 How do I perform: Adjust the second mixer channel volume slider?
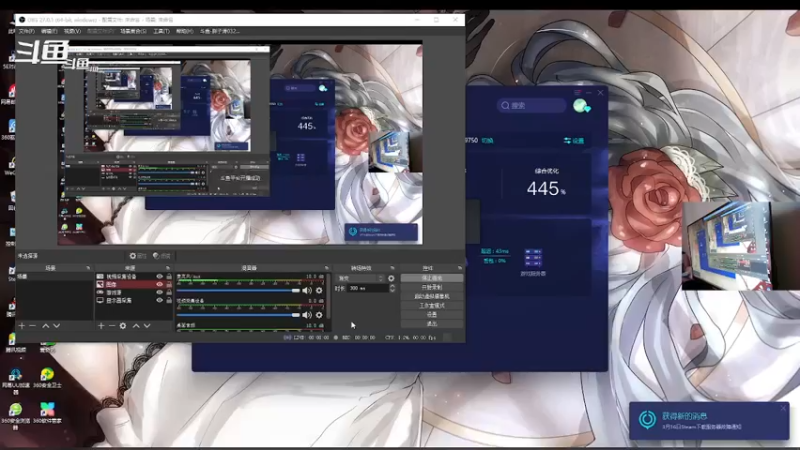[238, 315]
